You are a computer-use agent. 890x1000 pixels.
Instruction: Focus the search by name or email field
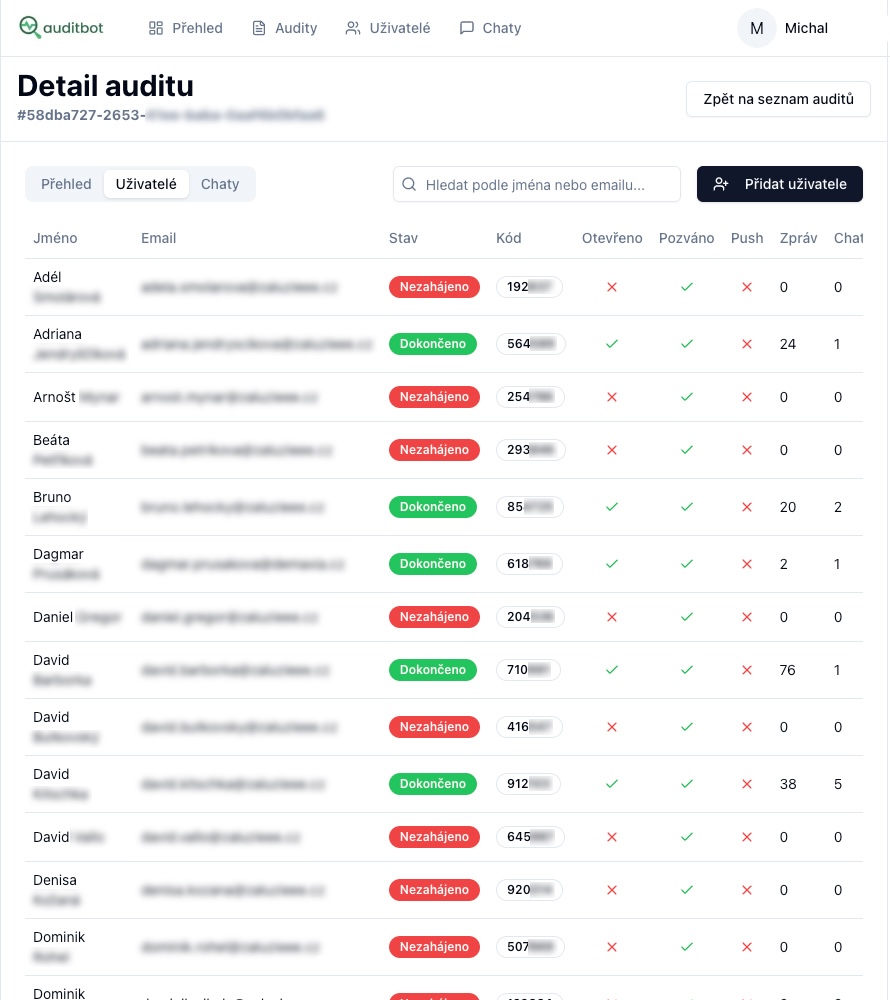tap(537, 184)
